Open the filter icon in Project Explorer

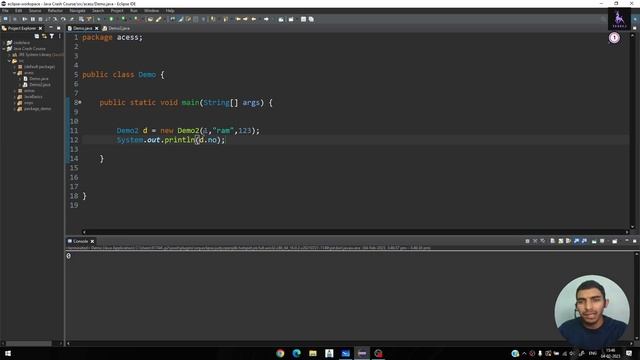point(52,36)
